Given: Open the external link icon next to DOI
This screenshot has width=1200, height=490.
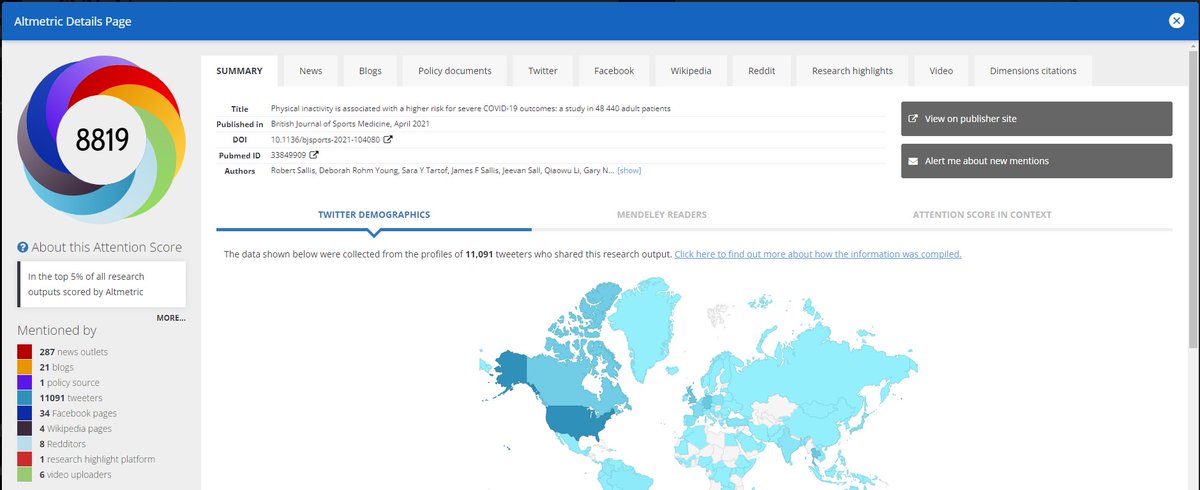Looking at the screenshot, I should (388, 139).
